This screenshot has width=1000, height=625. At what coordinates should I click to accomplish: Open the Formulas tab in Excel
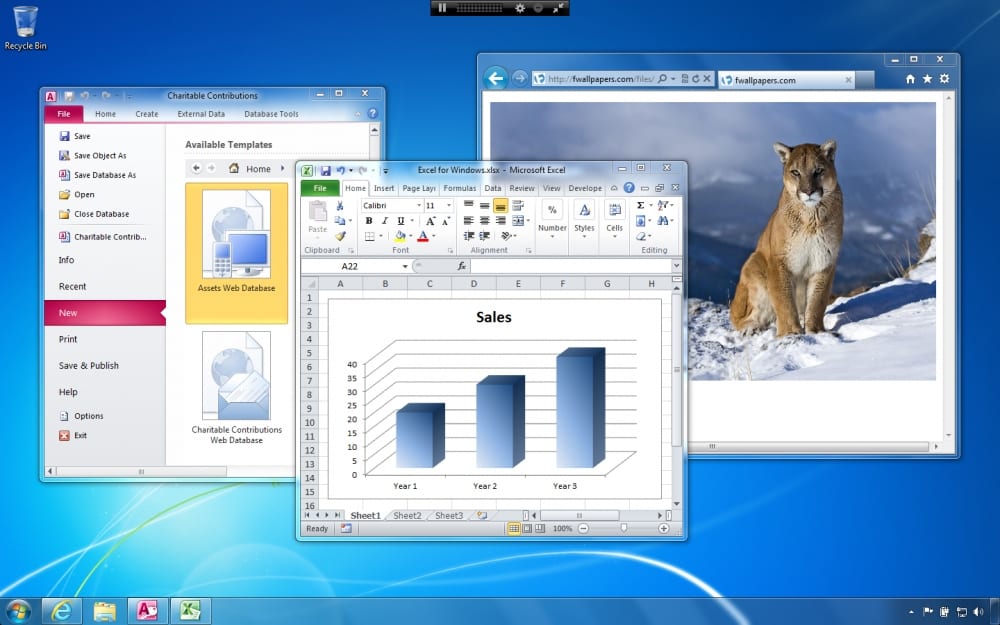(460, 188)
